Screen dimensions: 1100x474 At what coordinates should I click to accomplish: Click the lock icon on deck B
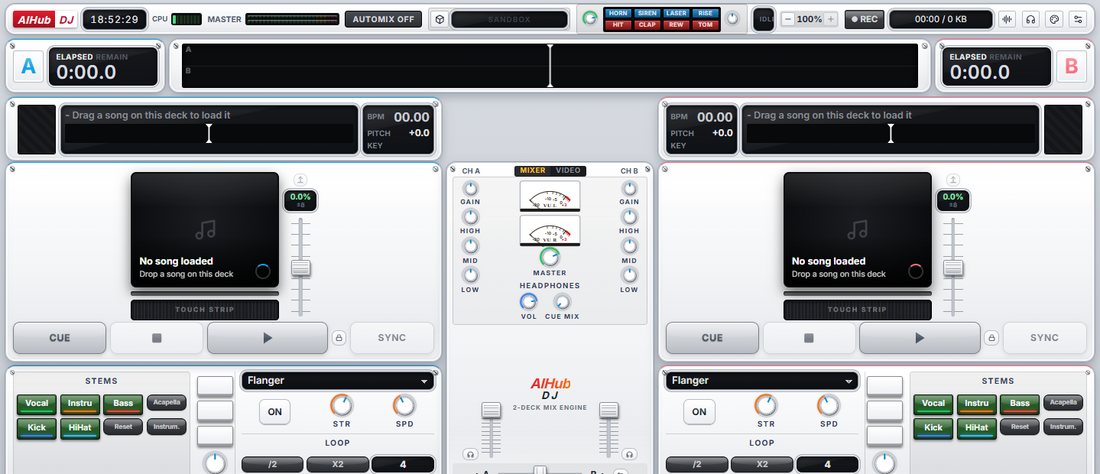991,338
